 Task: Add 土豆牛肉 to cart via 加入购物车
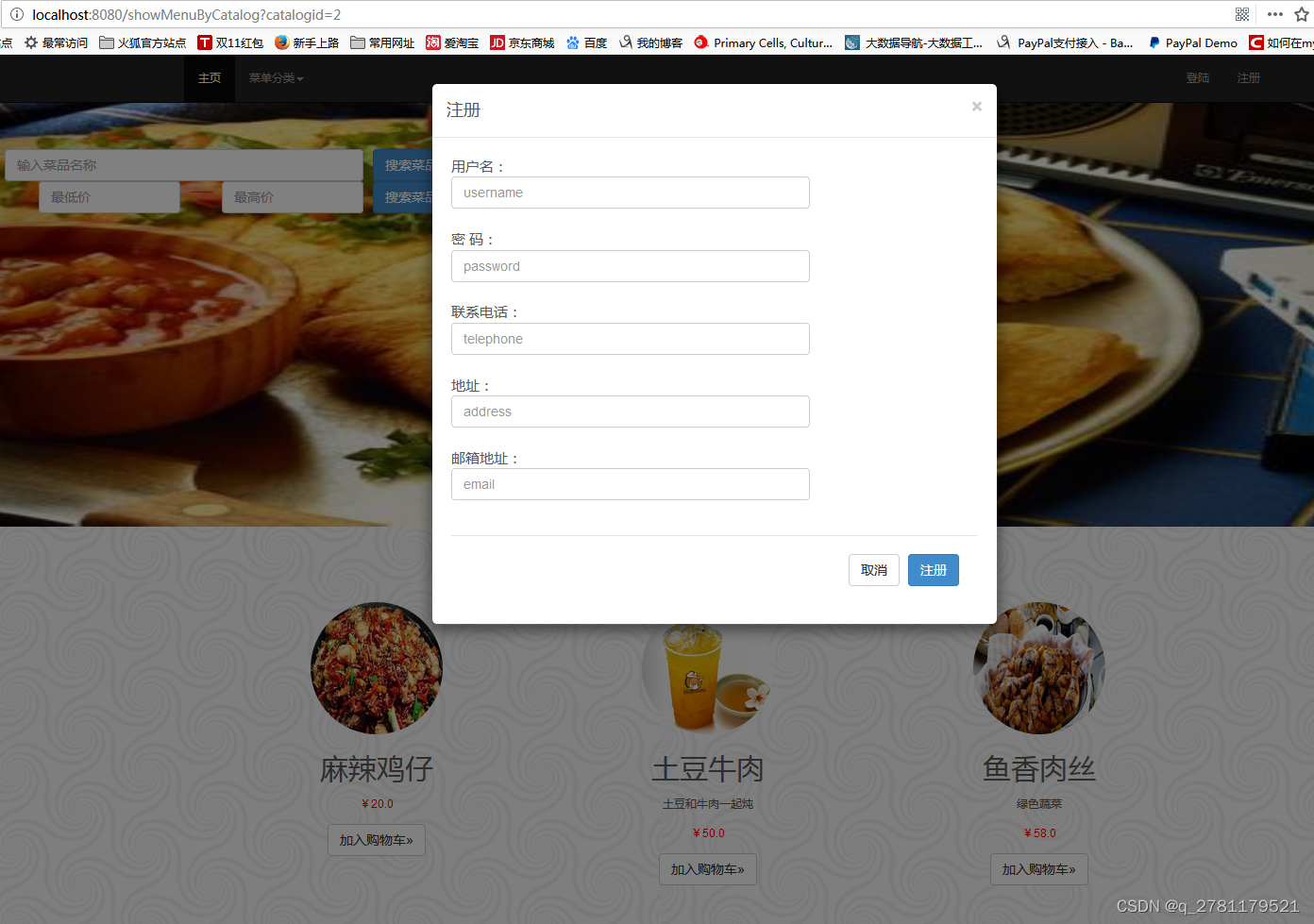[708, 869]
